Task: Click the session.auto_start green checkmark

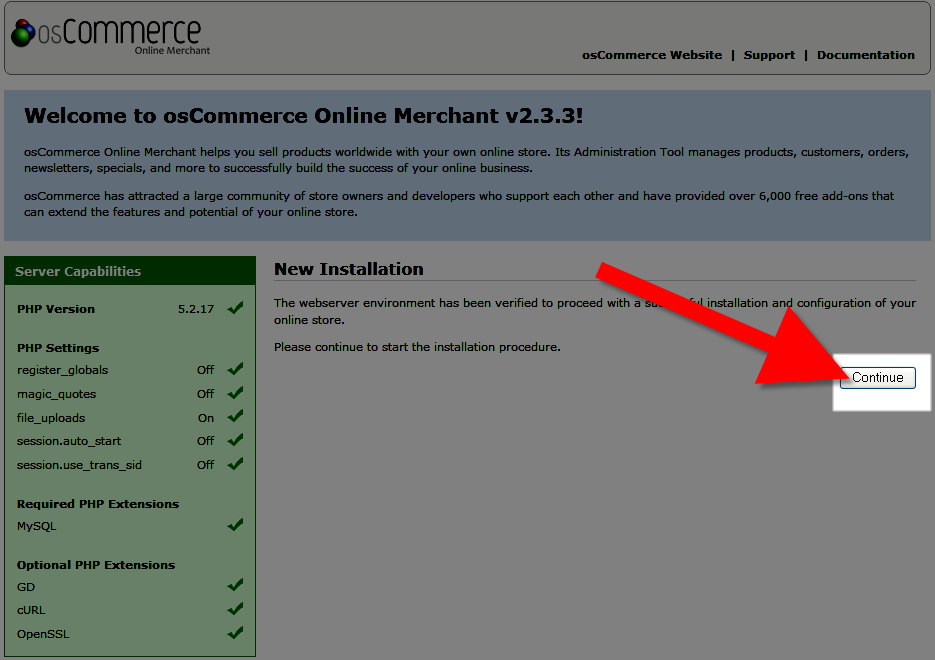Action: tap(235, 440)
